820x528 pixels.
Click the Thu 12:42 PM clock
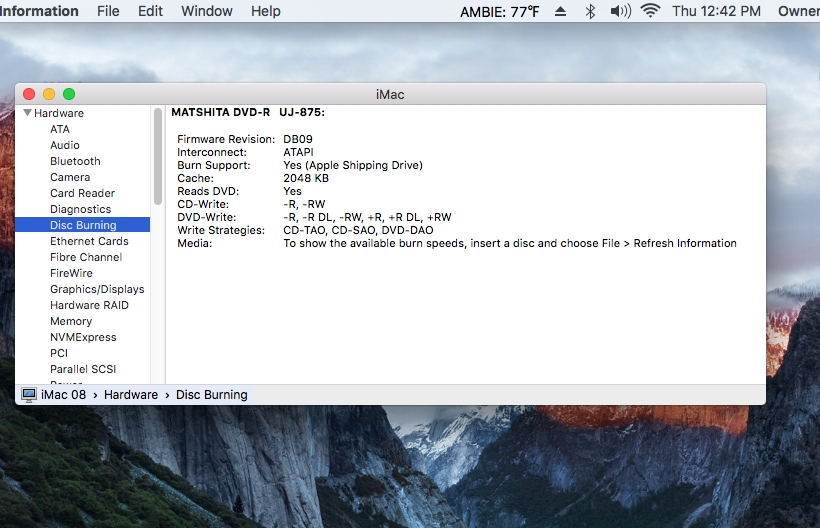click(x=716, y=11)
